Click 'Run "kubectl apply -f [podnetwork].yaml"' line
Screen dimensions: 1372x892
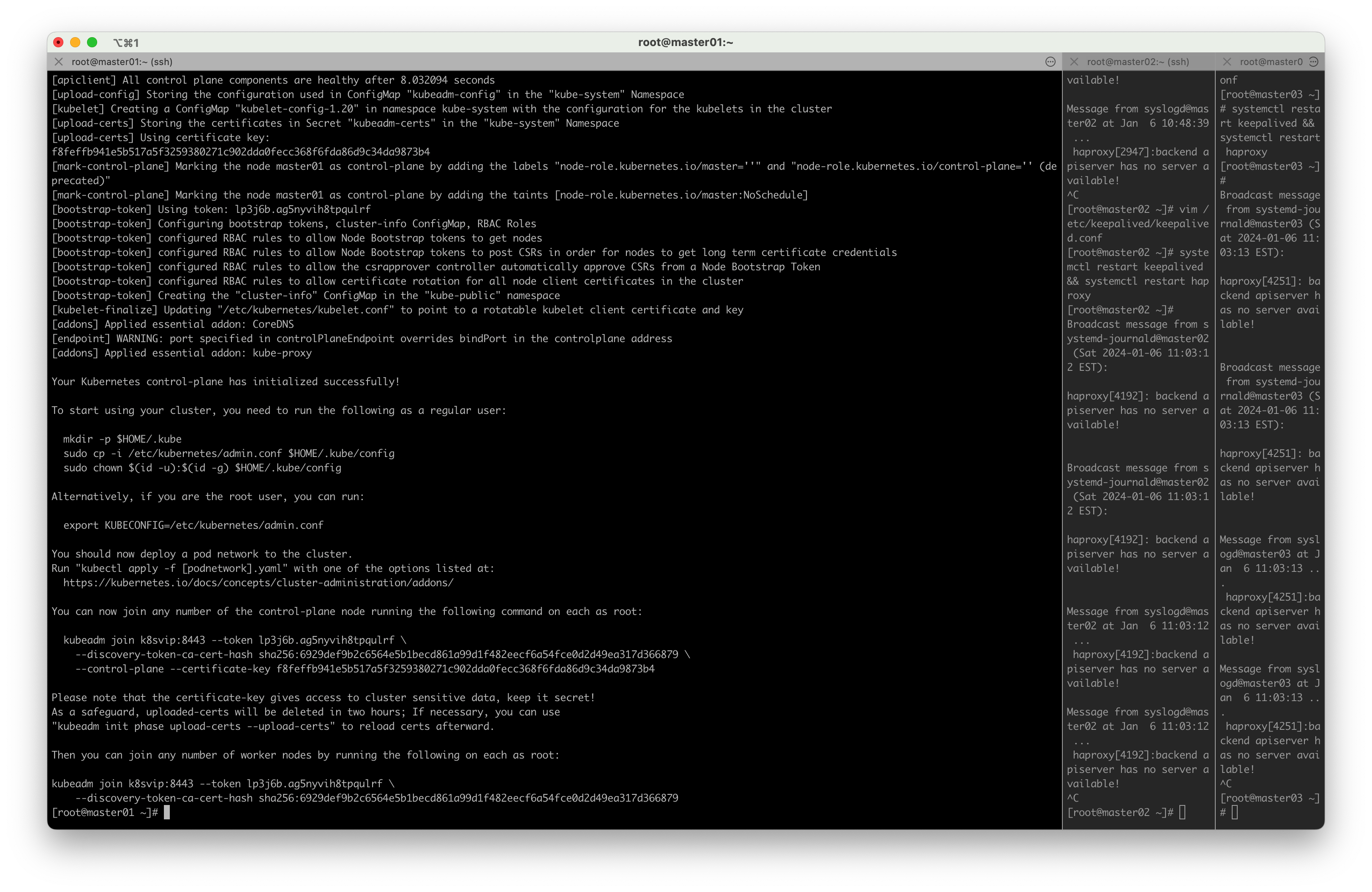[x=273, y=568]
